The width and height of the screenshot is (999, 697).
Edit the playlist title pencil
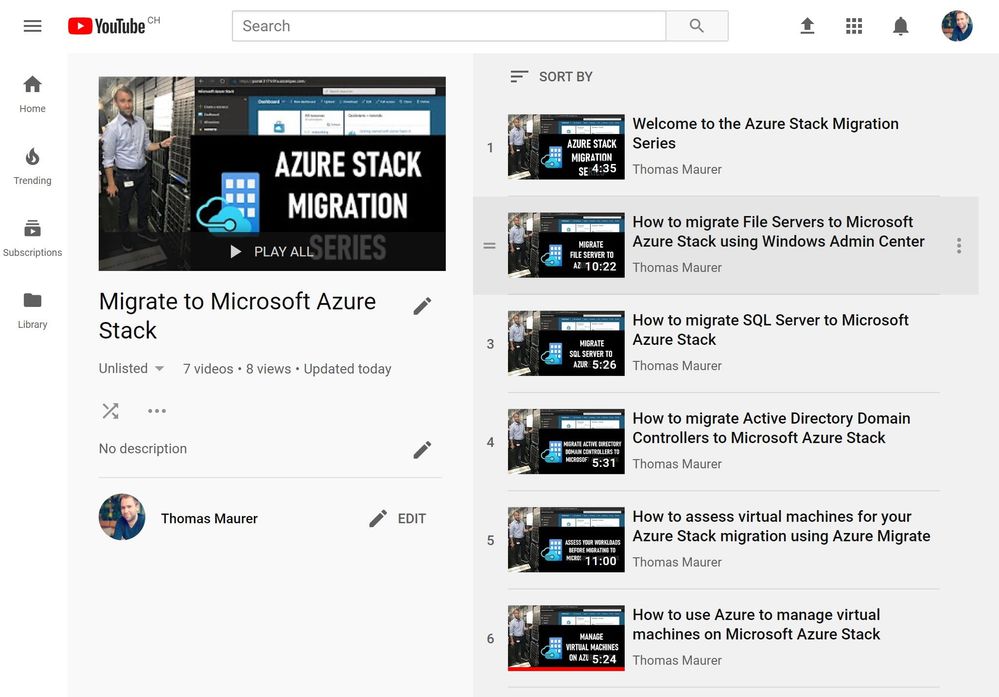[422, 306]
